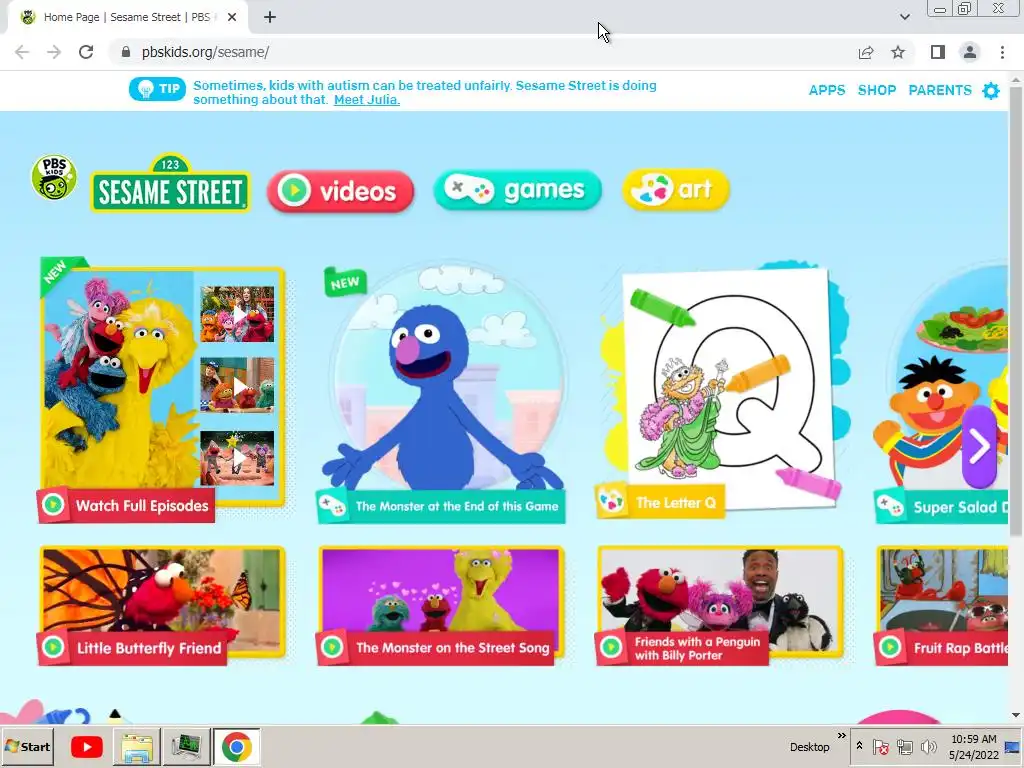
Task: Open YouTube from the taskbar
Action: point(87,746)
